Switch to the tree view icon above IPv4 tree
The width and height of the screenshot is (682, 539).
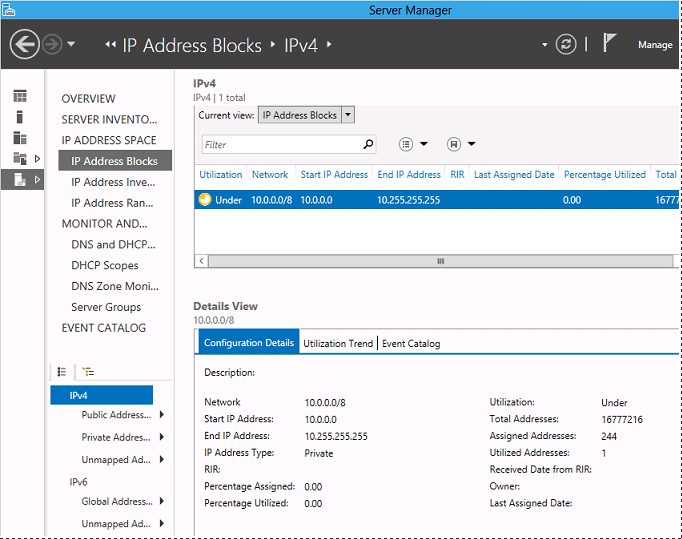point(87,371)
